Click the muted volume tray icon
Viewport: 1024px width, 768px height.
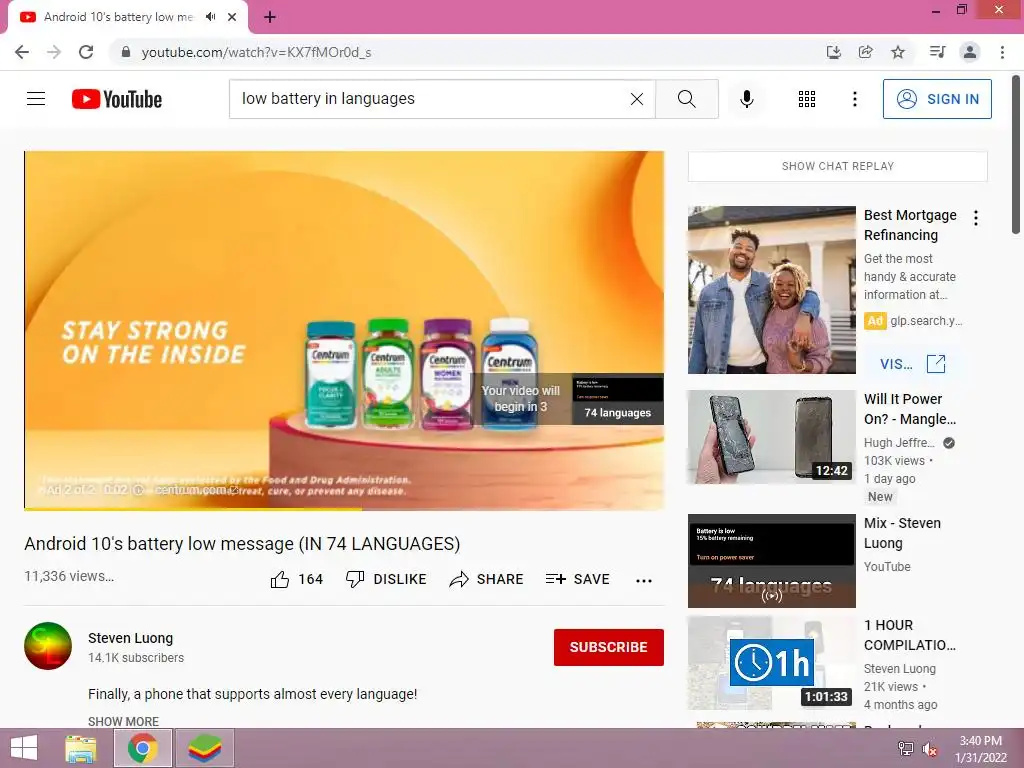coord(930,749)
